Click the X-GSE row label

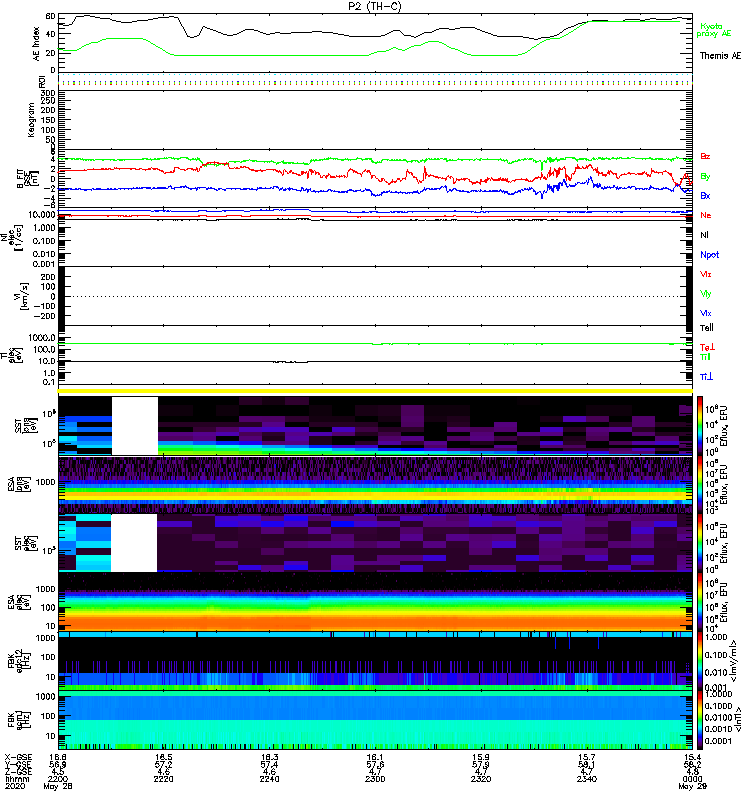16,758
